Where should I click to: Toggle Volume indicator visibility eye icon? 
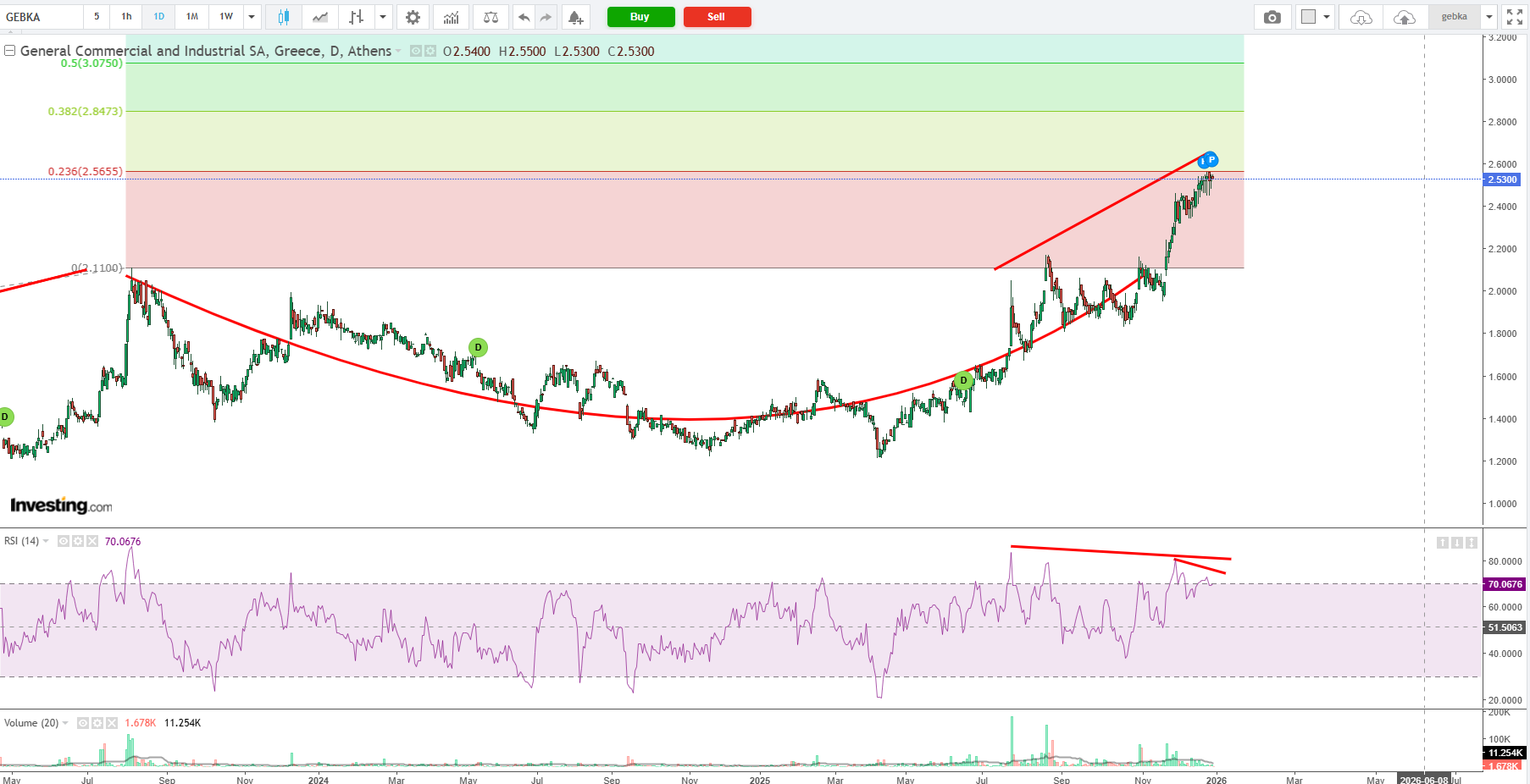pyautogui.click(x=83, y=723)
